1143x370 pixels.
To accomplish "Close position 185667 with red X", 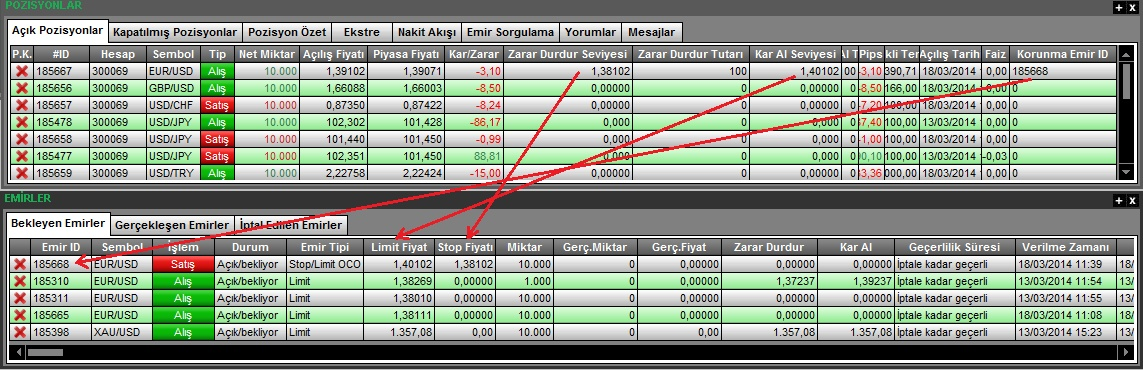I will click(x=22, y=71).
